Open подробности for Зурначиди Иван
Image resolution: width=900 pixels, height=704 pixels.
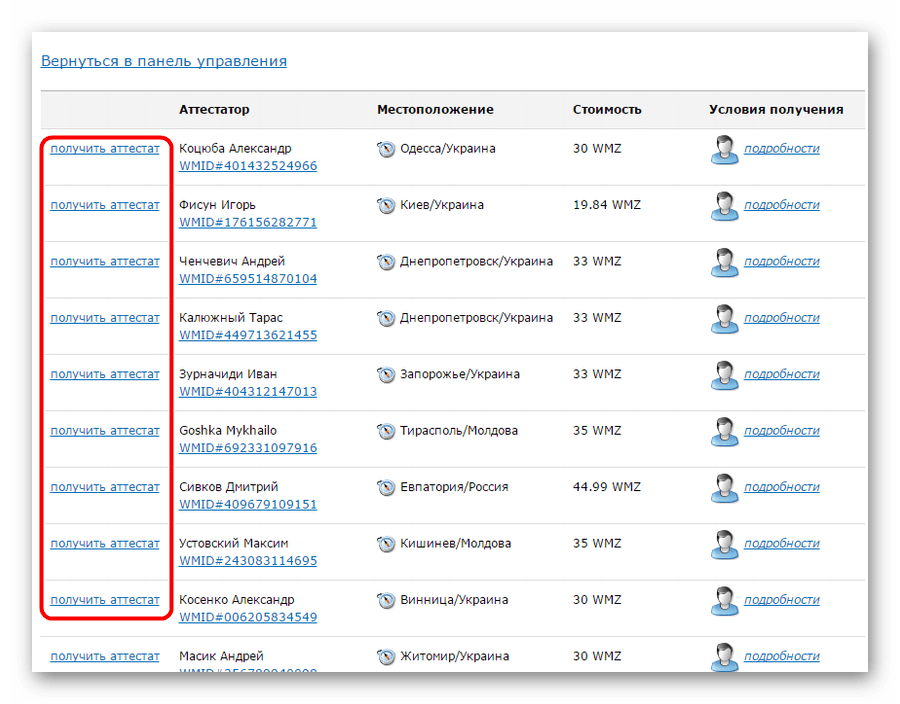(x=781, y=374)
